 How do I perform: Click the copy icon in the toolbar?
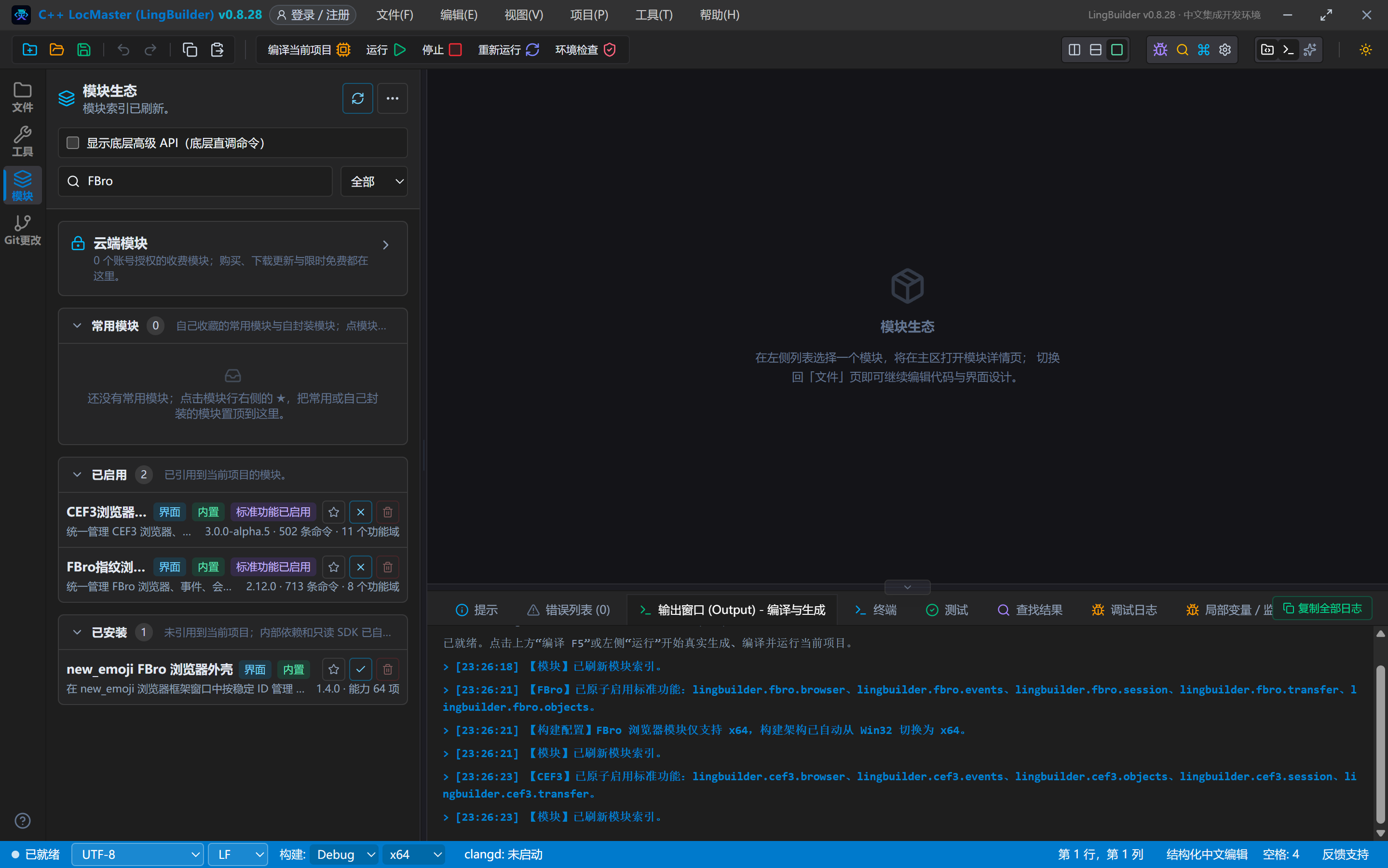tap(190, 50)
